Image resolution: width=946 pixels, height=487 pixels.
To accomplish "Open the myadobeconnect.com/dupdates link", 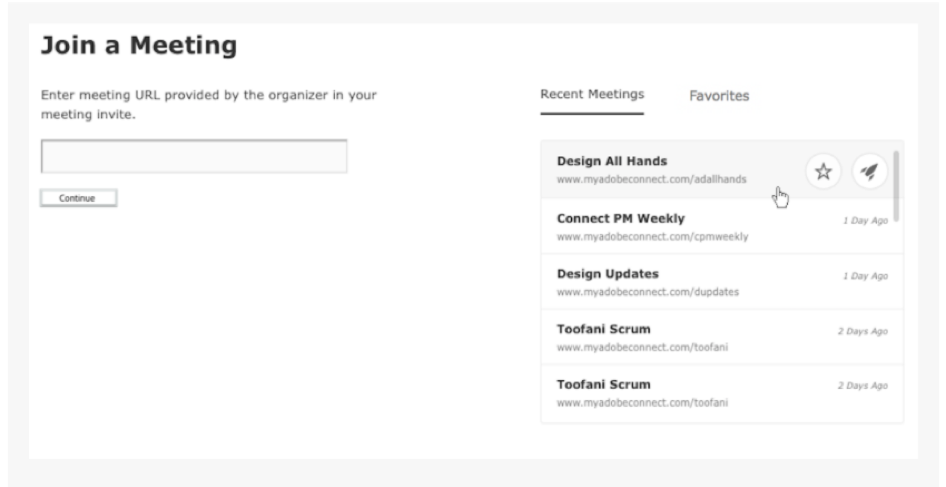I will [647, 292].
